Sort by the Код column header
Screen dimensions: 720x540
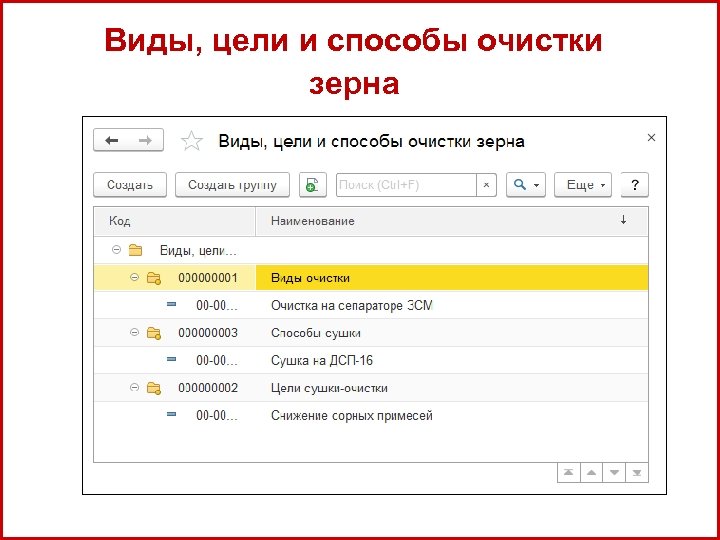click(174, 221)
